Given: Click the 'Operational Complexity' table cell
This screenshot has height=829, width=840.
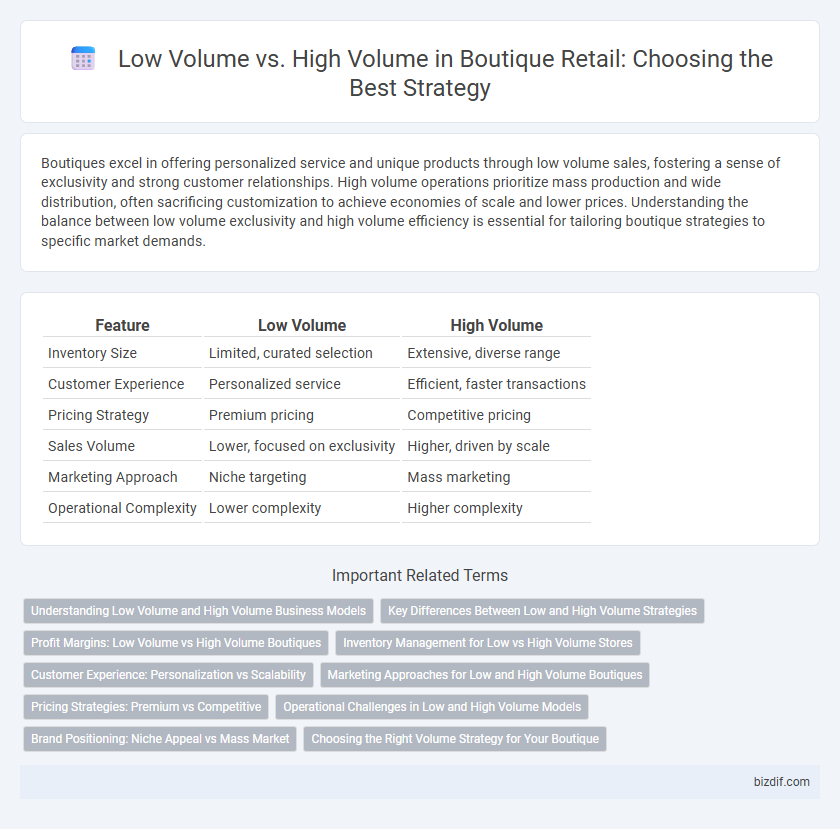Looking at the screenshot, I should click(x=122, y=508).
